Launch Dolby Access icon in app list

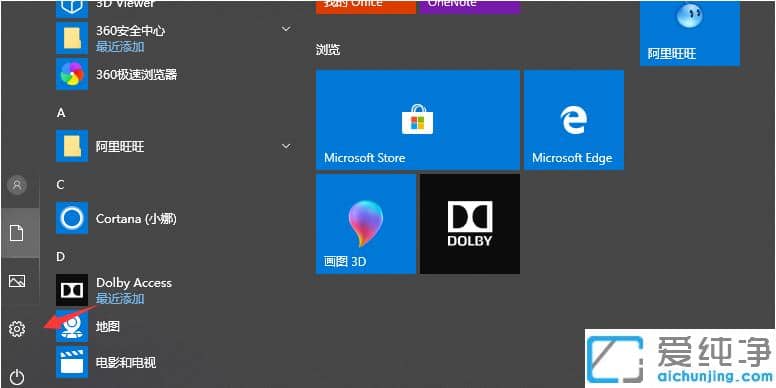(72, 290)
